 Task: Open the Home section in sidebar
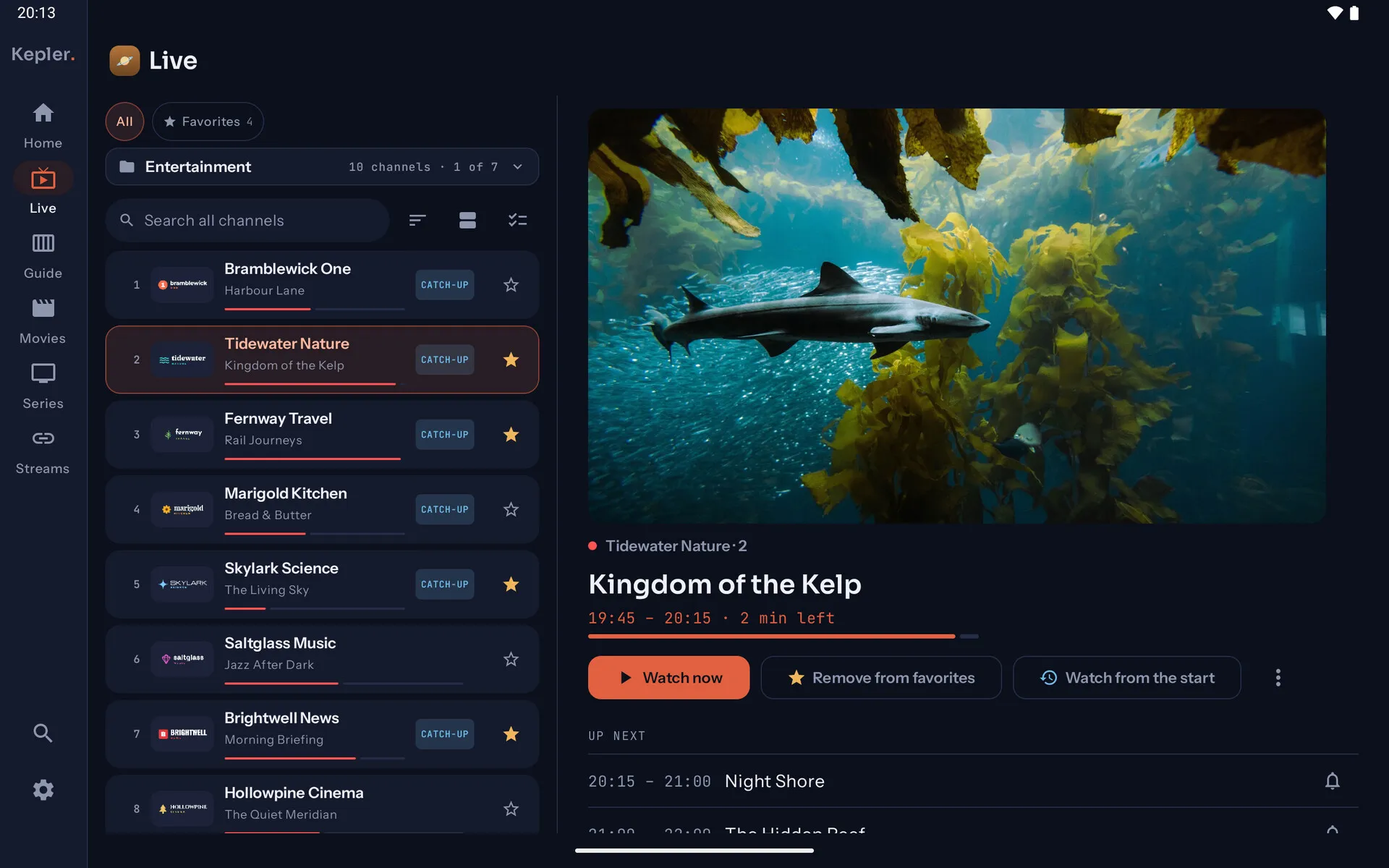click(x=43, y=126)
